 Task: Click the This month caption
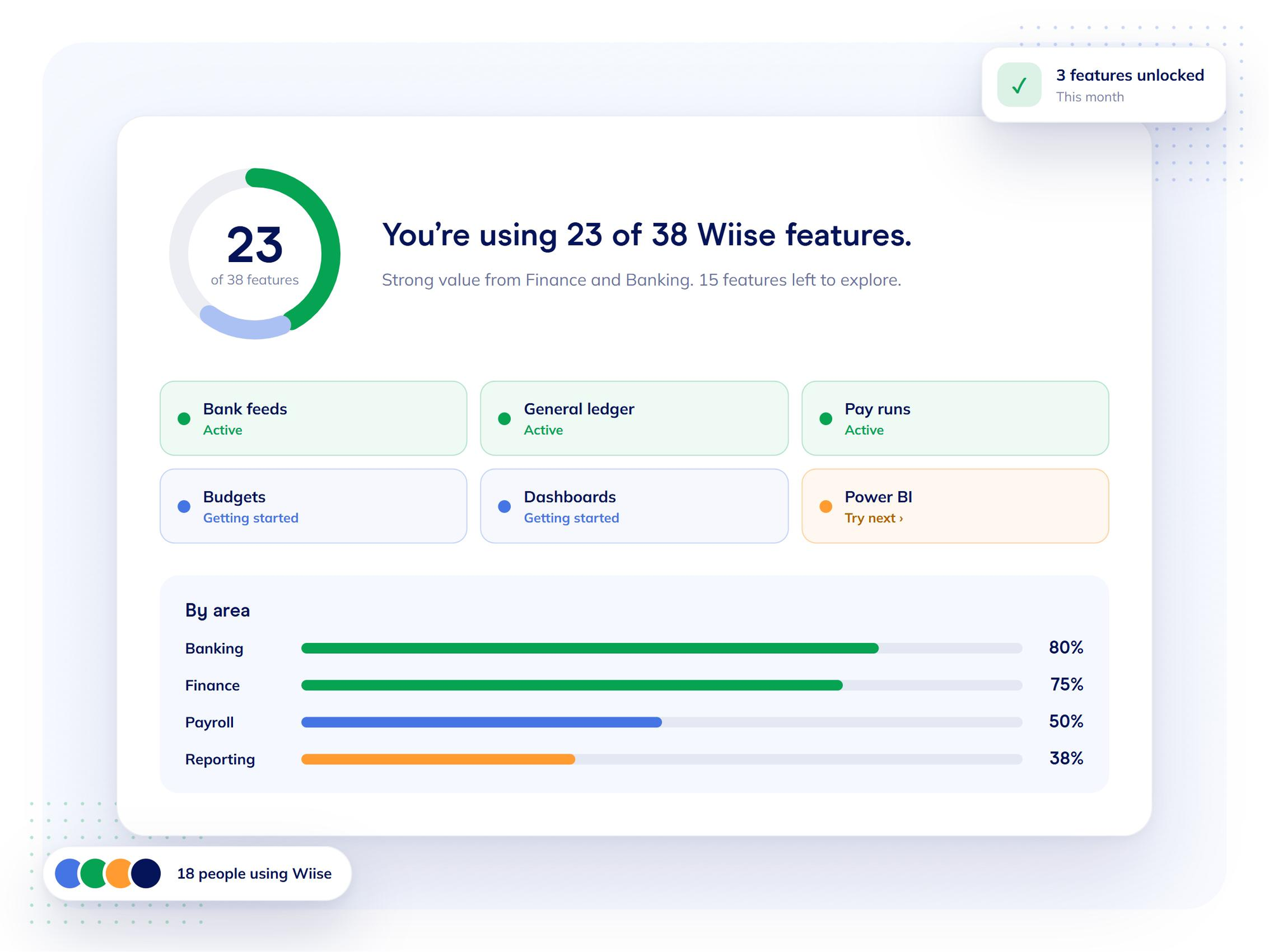click(x=1089, y=97)
